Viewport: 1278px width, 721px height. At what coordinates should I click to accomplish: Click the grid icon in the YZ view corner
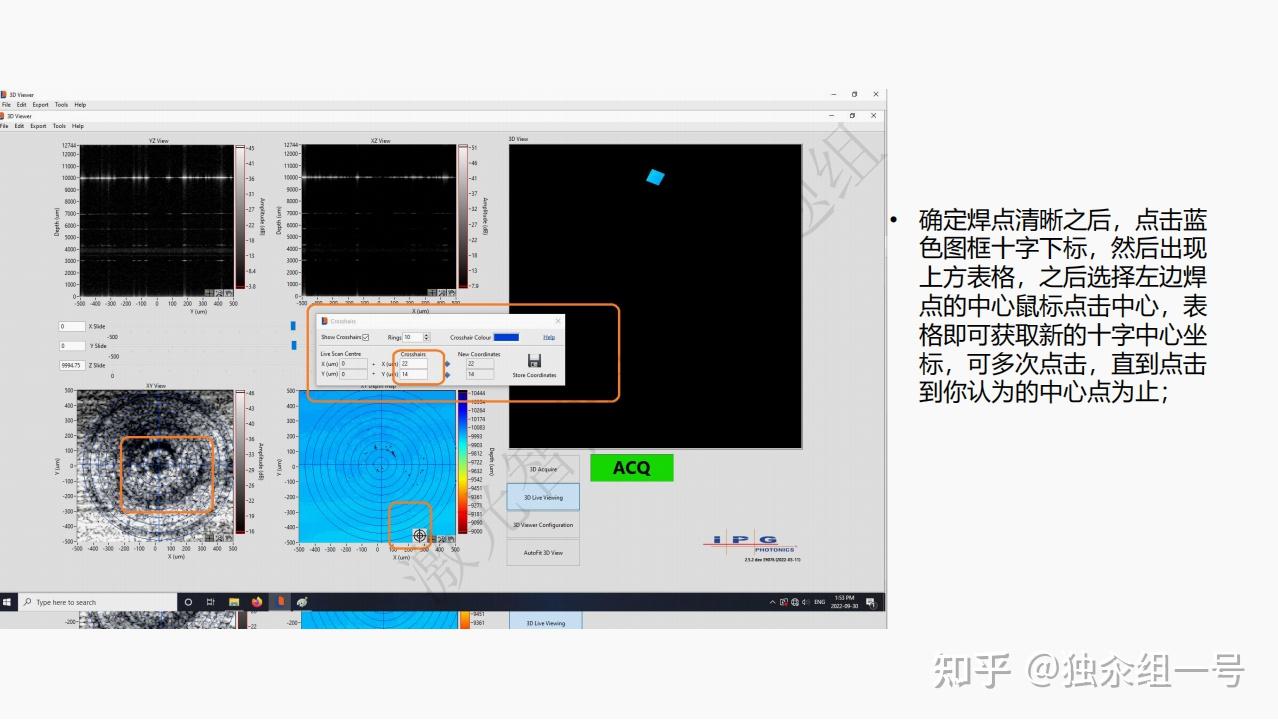pyautogui.click(x=209, y=293)
